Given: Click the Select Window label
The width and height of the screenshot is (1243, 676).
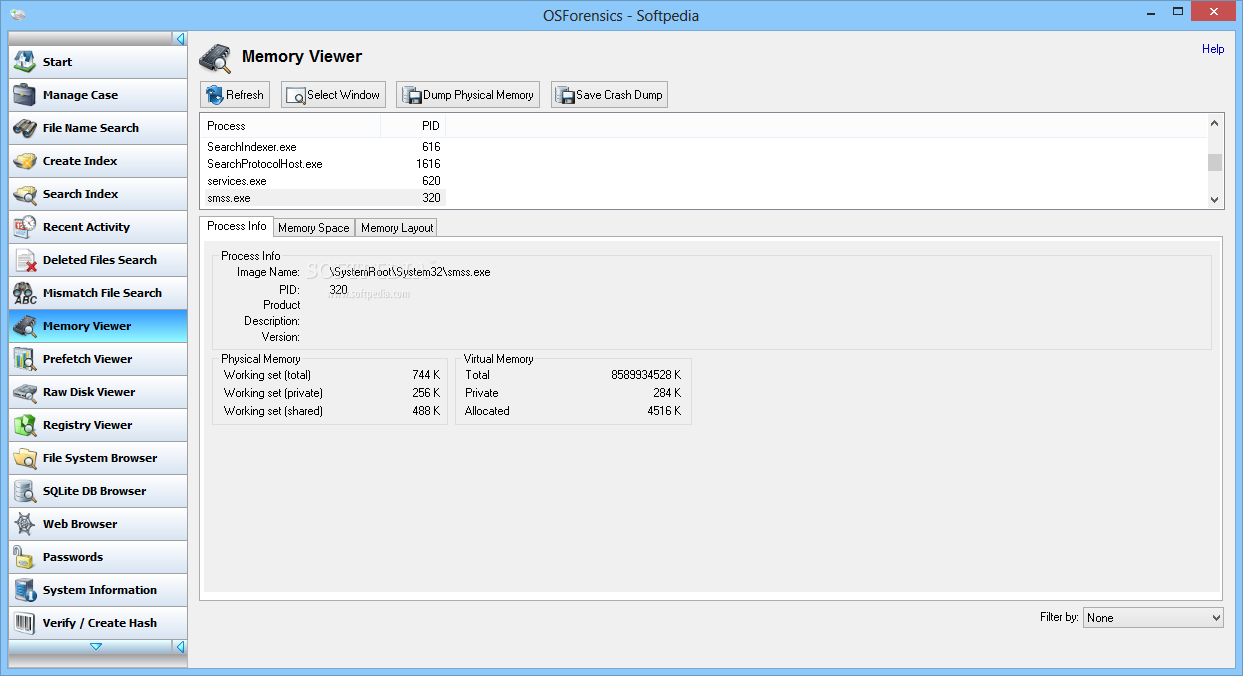Looking at the screenshot, I should coord(343,95).
